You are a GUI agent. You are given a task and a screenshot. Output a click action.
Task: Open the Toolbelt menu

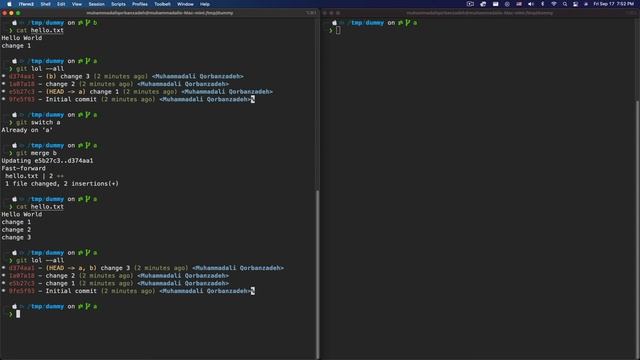(162, 4)
